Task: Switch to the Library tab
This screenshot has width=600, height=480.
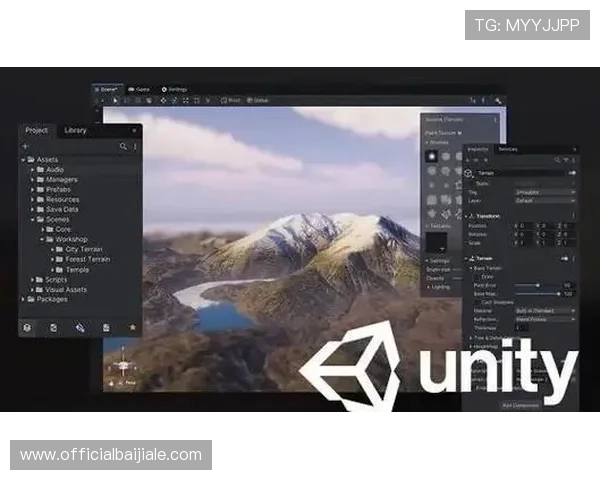Action: tap(75, 131)
